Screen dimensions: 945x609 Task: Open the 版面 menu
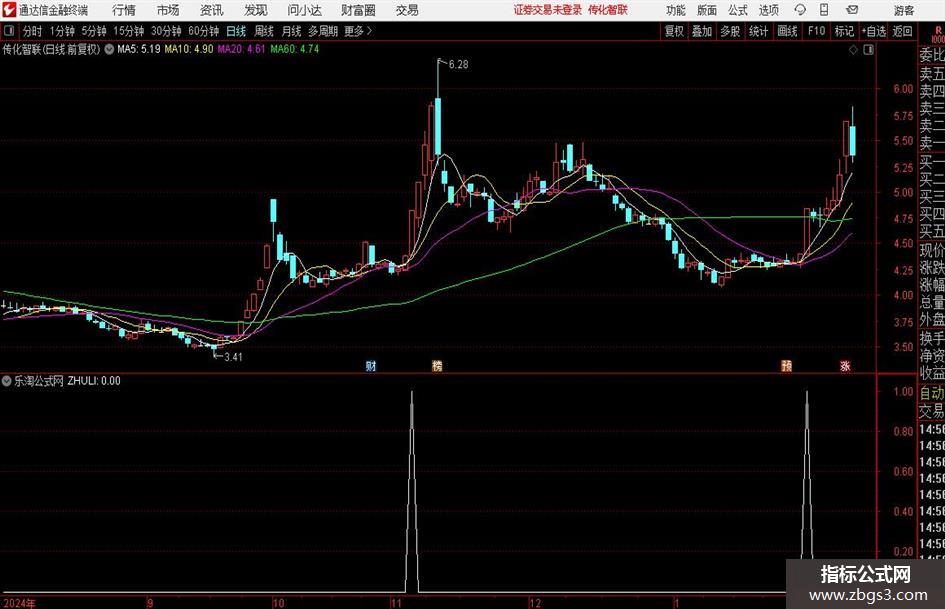tap(707, 10)
